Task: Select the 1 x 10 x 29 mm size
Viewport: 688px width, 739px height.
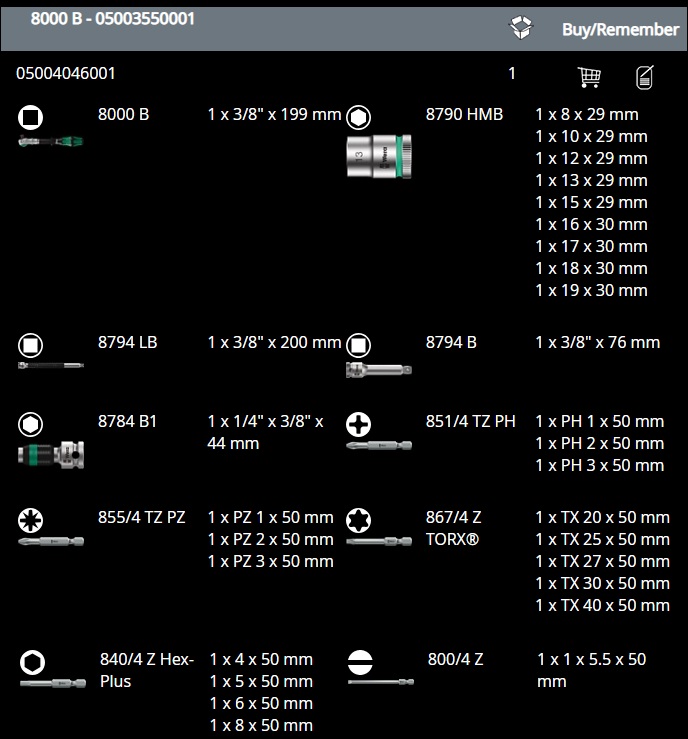Action: coord(591,137)
